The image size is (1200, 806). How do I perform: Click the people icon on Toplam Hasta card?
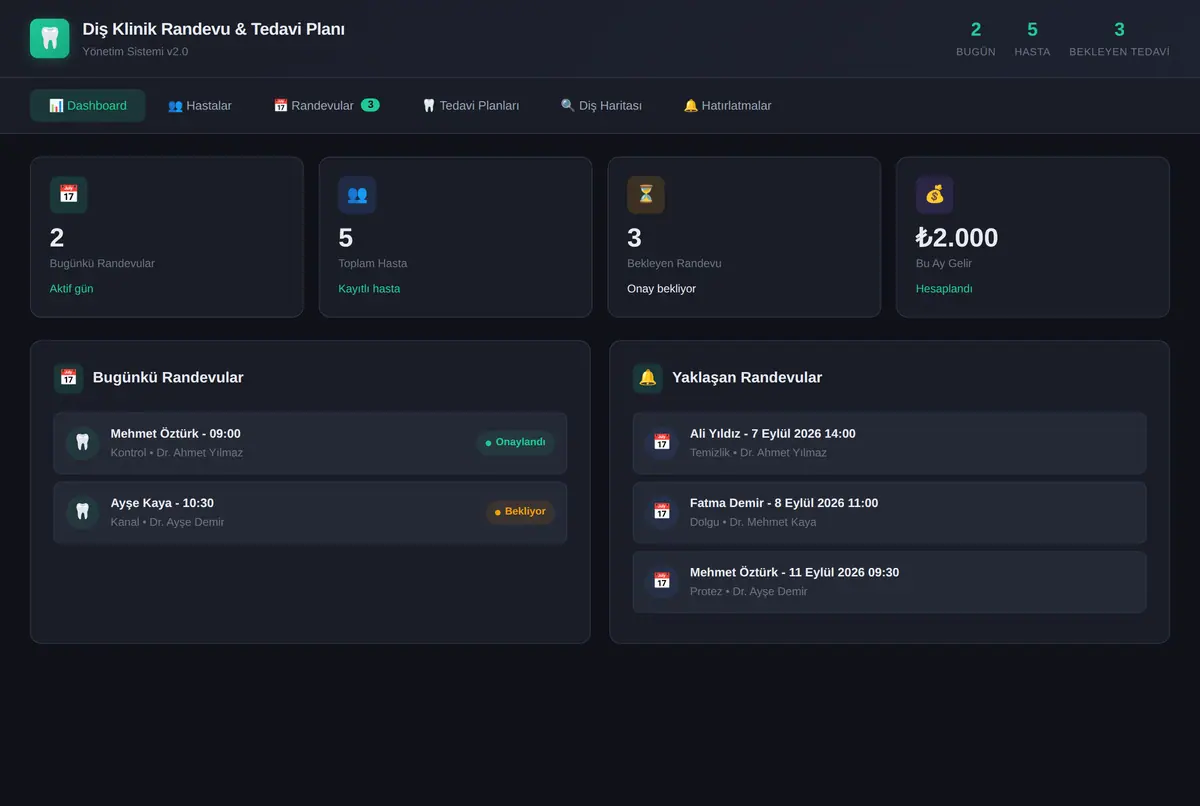click(x=357, y=194)
